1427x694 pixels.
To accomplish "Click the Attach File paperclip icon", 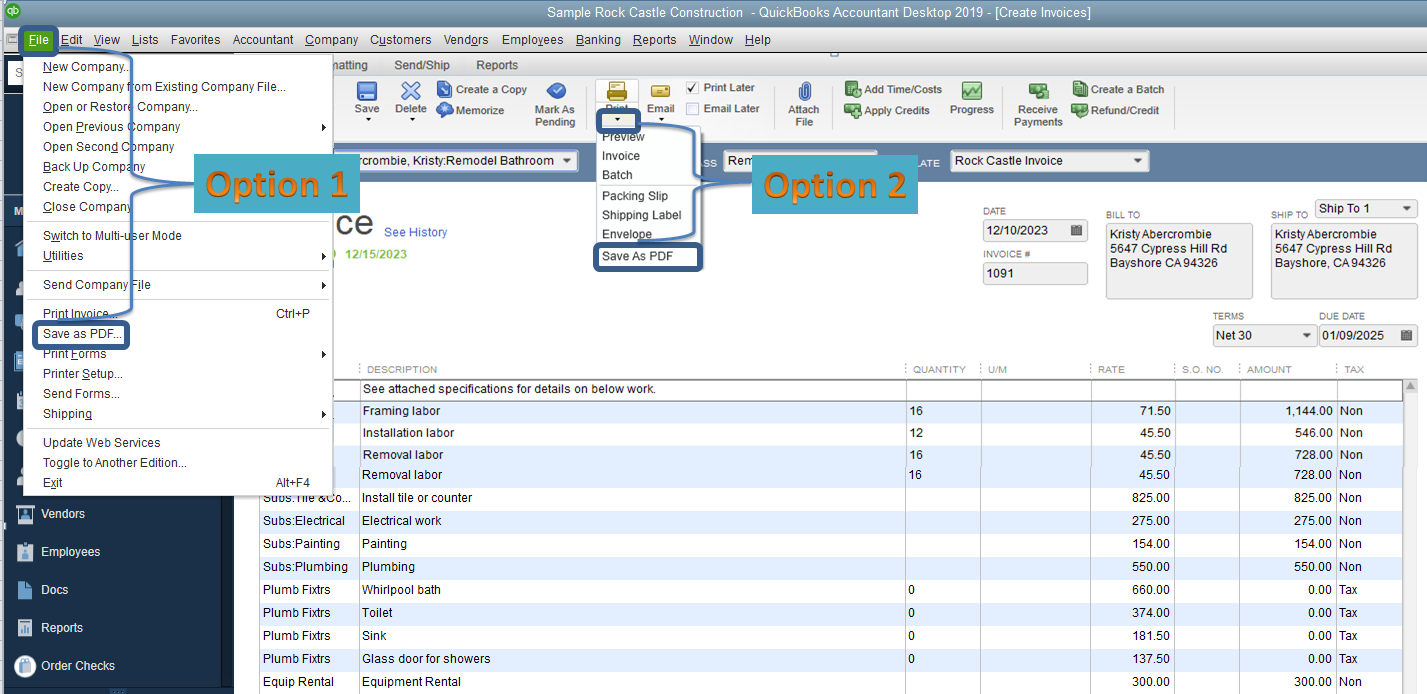I will [803, 92].
